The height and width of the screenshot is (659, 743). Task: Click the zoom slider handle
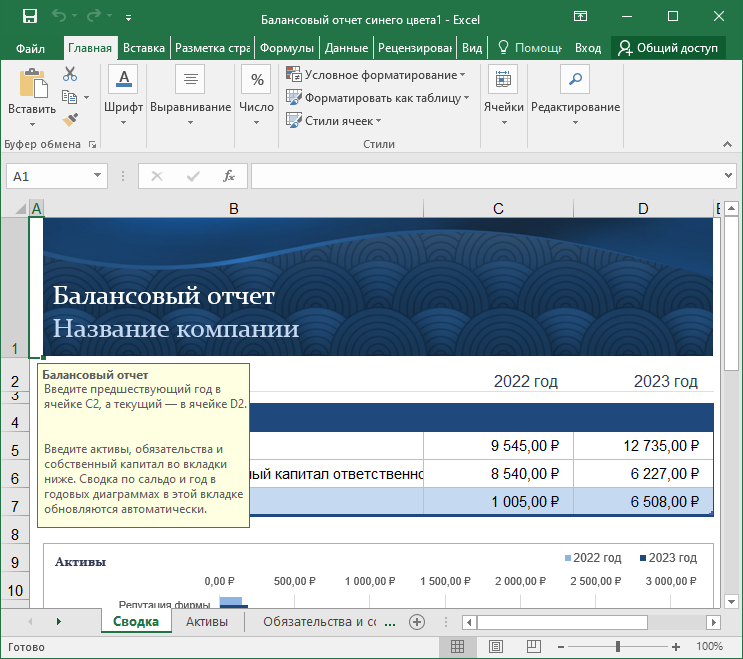(618, 647)
